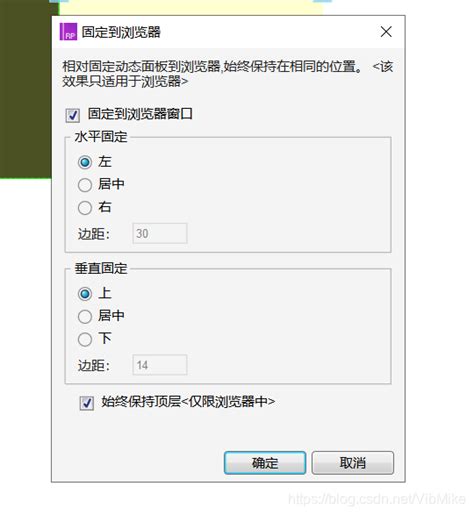Toggle the 固定到浏览器窗口 checkbox
The image size is (474, 515).
click(72, 115)
